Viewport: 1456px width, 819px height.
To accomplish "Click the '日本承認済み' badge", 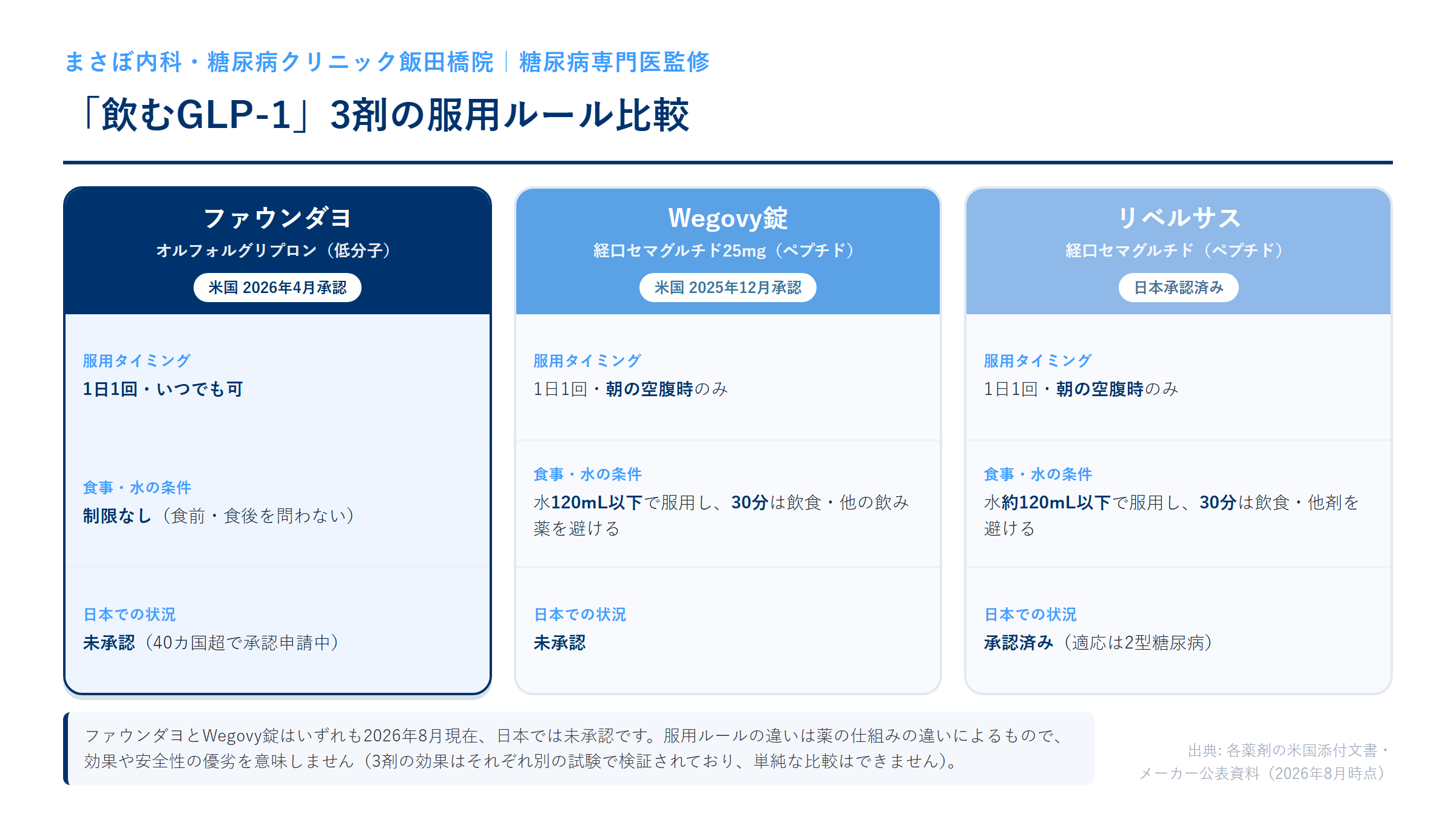I will coord(1178,288).
